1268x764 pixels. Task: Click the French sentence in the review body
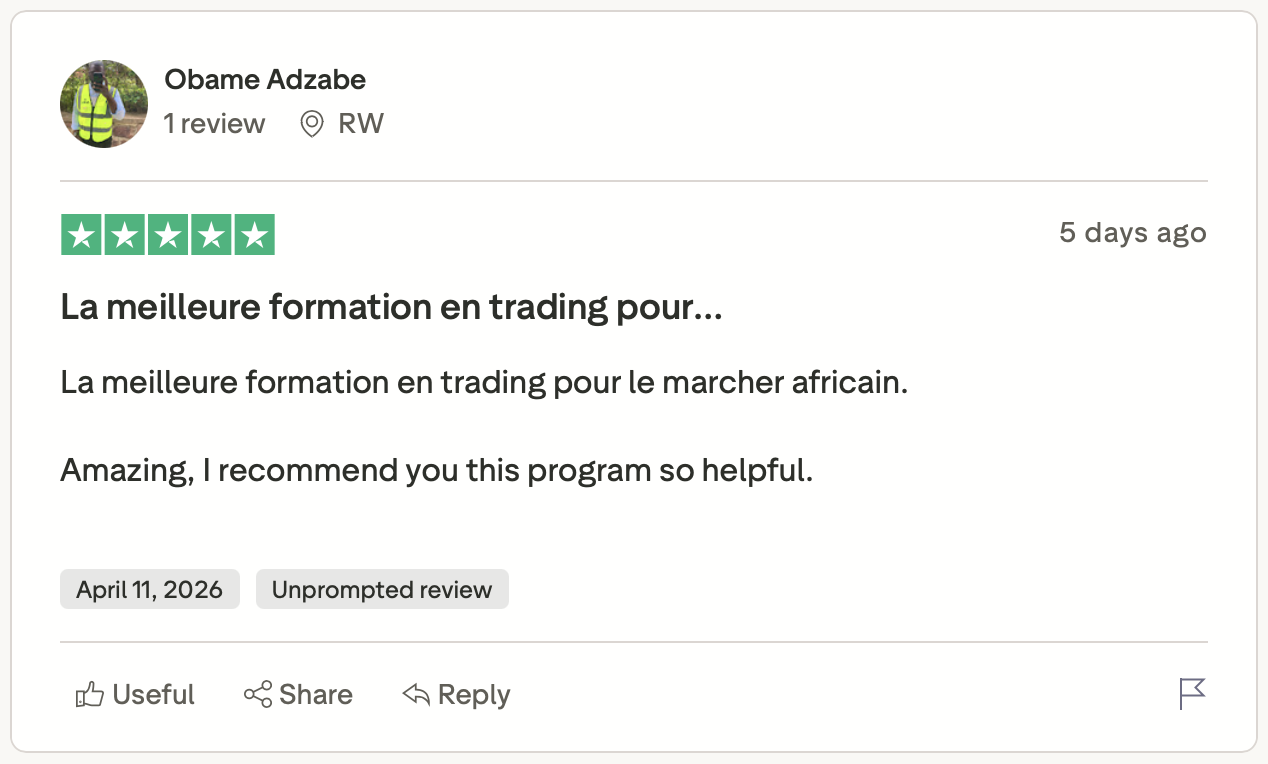click(x=484, y=382)
